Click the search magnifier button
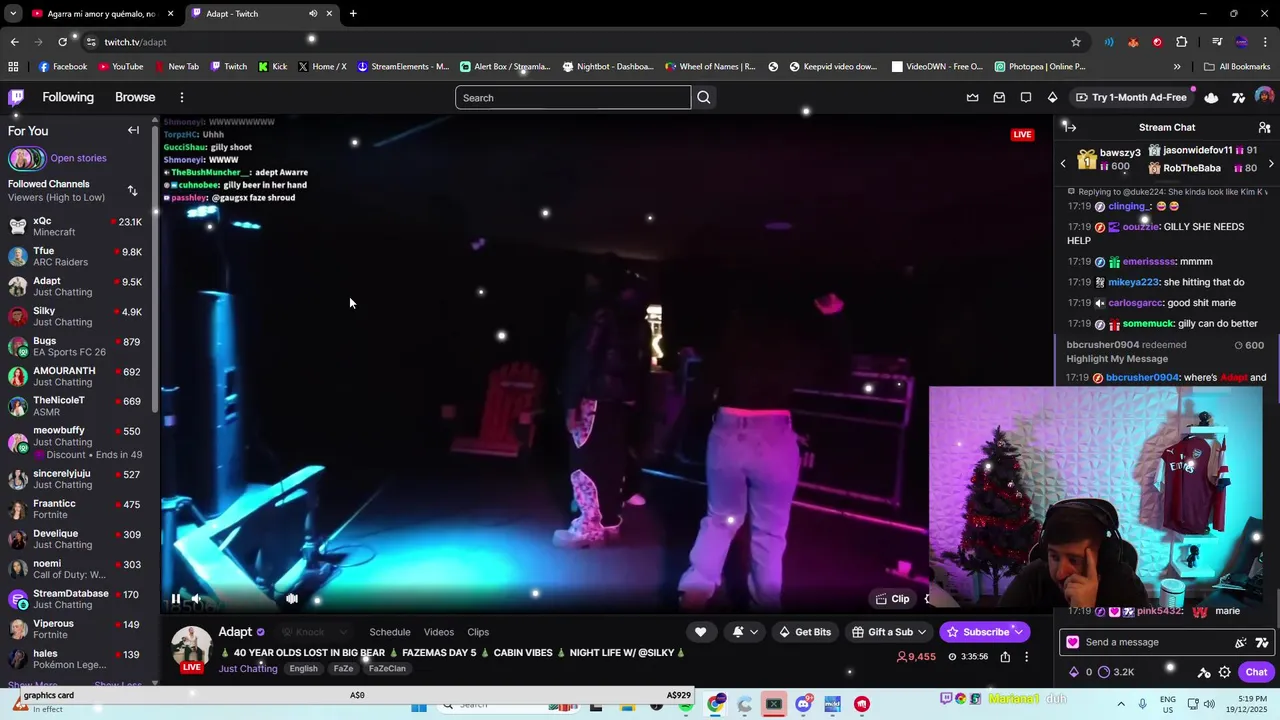1280x720 pixels. tap(704, 97)
